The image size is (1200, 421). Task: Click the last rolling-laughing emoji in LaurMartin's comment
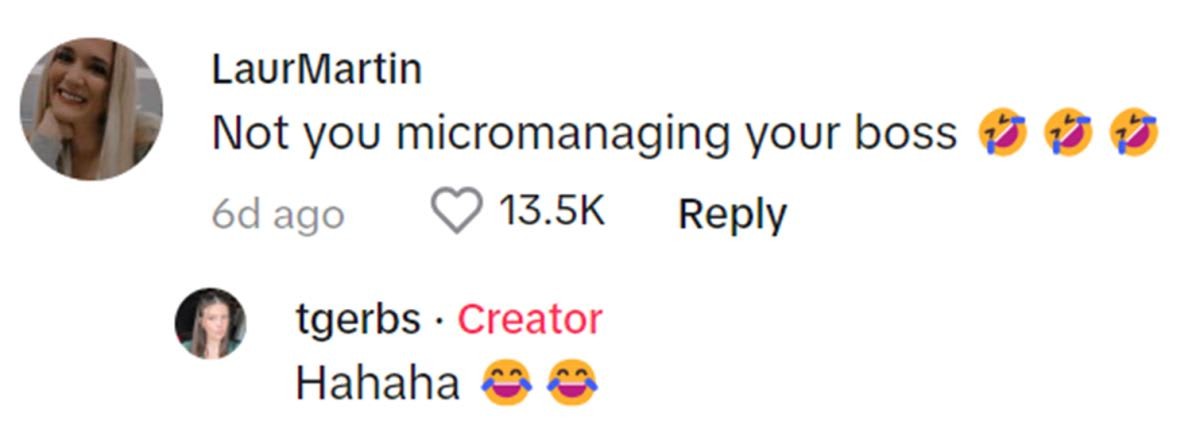(x=1134, y=134)
